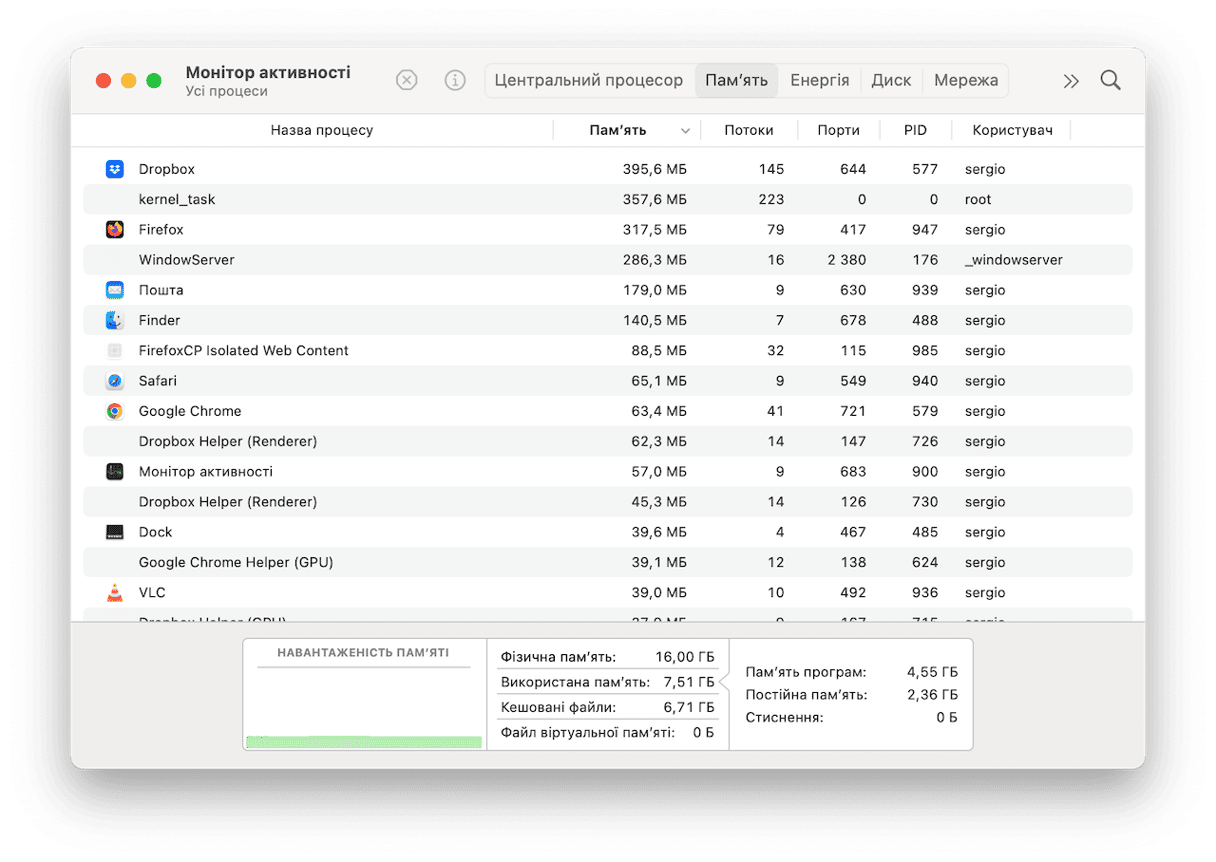
Task: Toggle sort direction arrow on Пам'ять column
Action: tap(685, 131)
